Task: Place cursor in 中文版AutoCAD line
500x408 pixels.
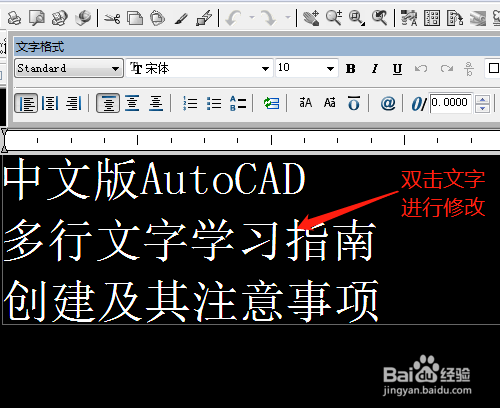Action: pyautogui.click(x=154, y=179)
